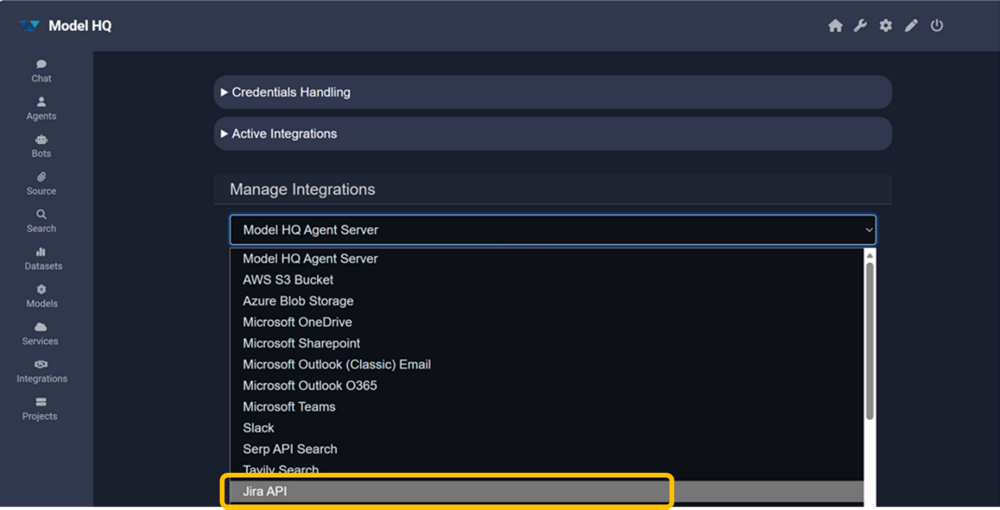Select Tavily Search option
The image size is (1000, 510).
[x=547, y=470]
